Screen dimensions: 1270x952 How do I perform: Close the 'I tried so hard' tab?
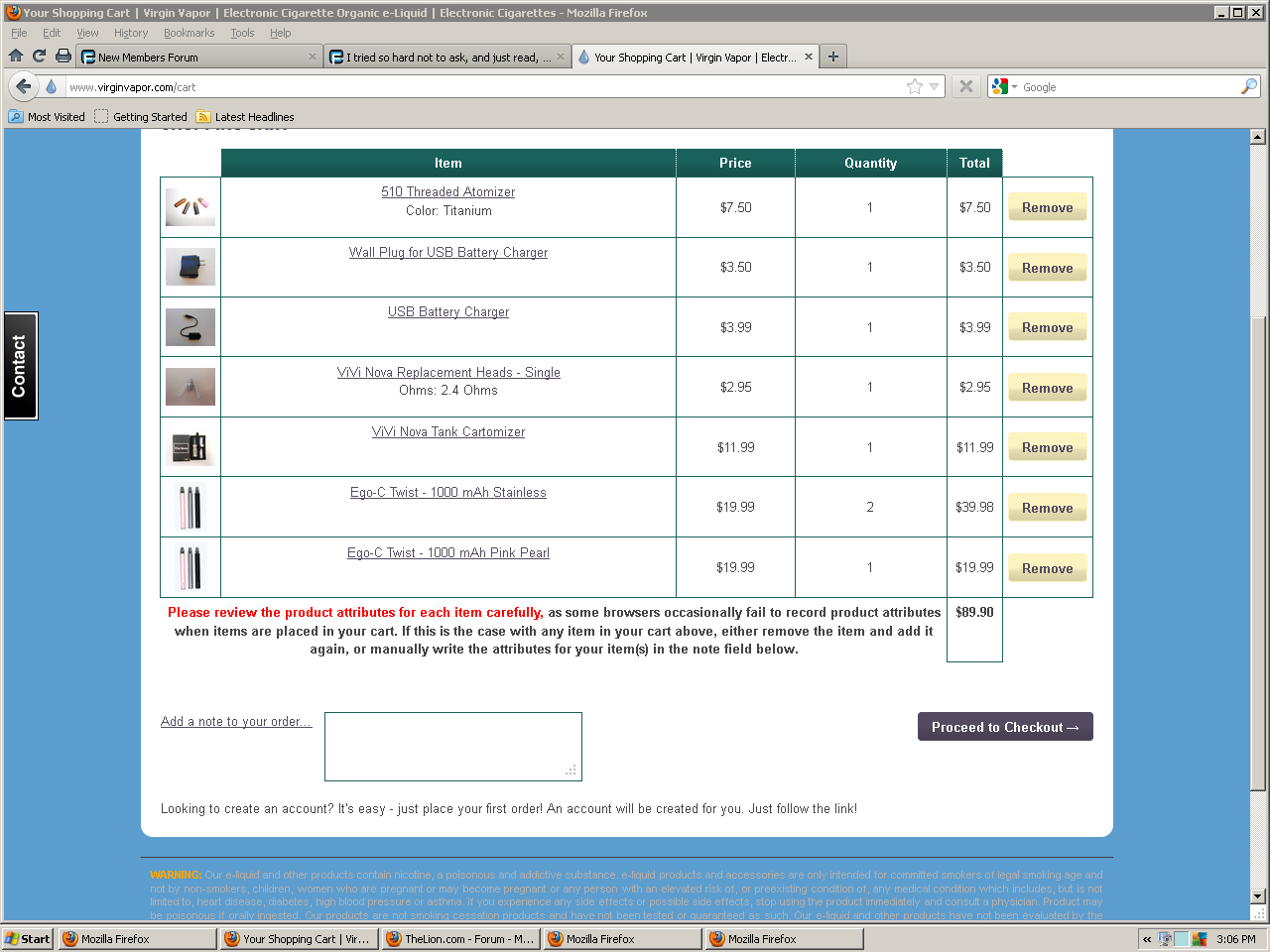pos(561,57)
